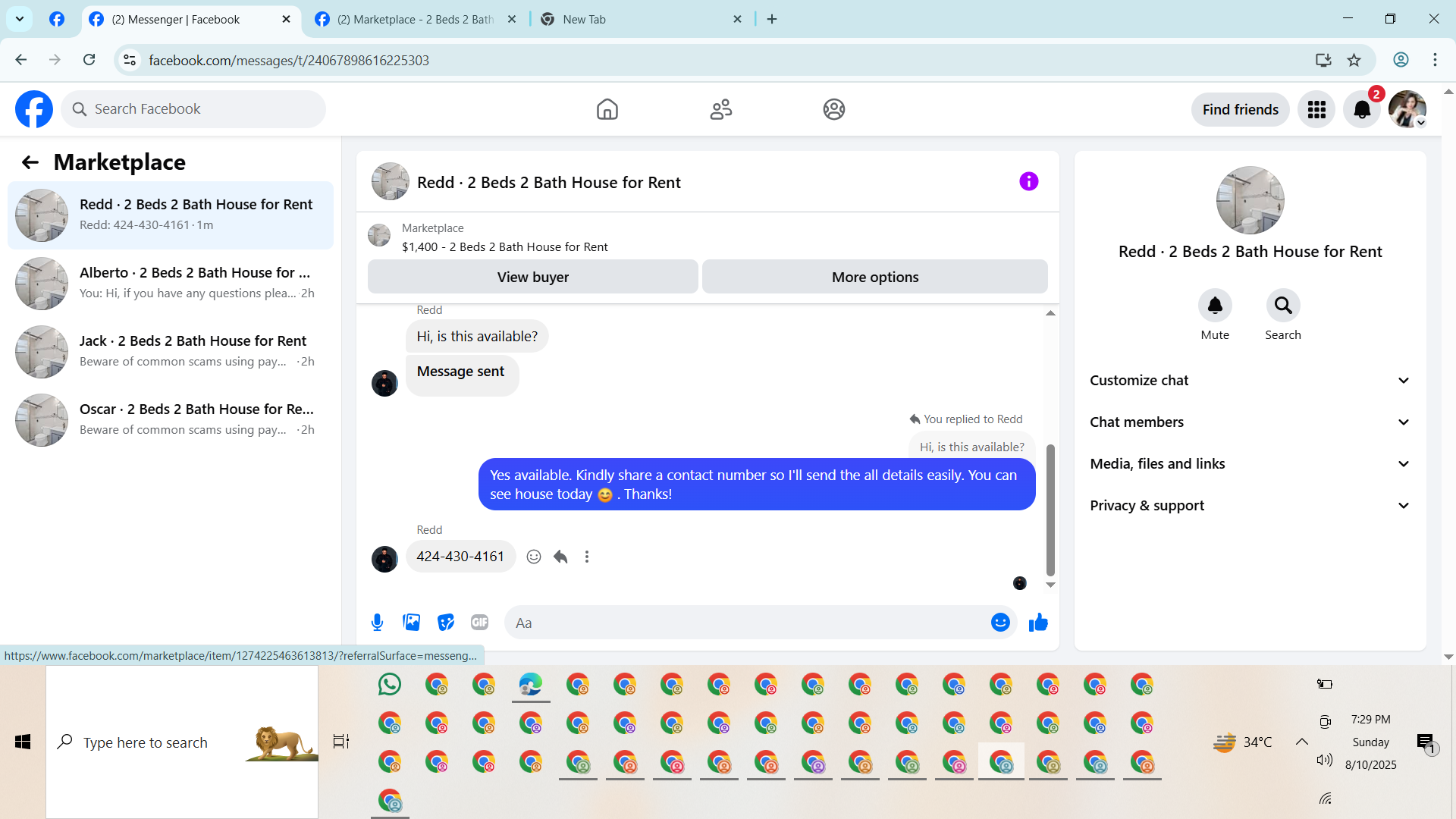Search in conversation using magnifier

coord(1282,306)
